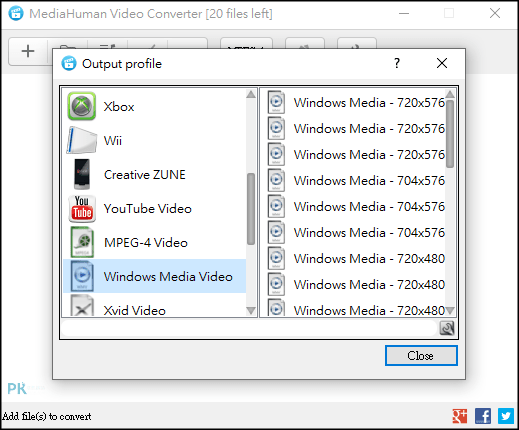
Task: Focus the profile search field below the lists
Action: point(249,328)
